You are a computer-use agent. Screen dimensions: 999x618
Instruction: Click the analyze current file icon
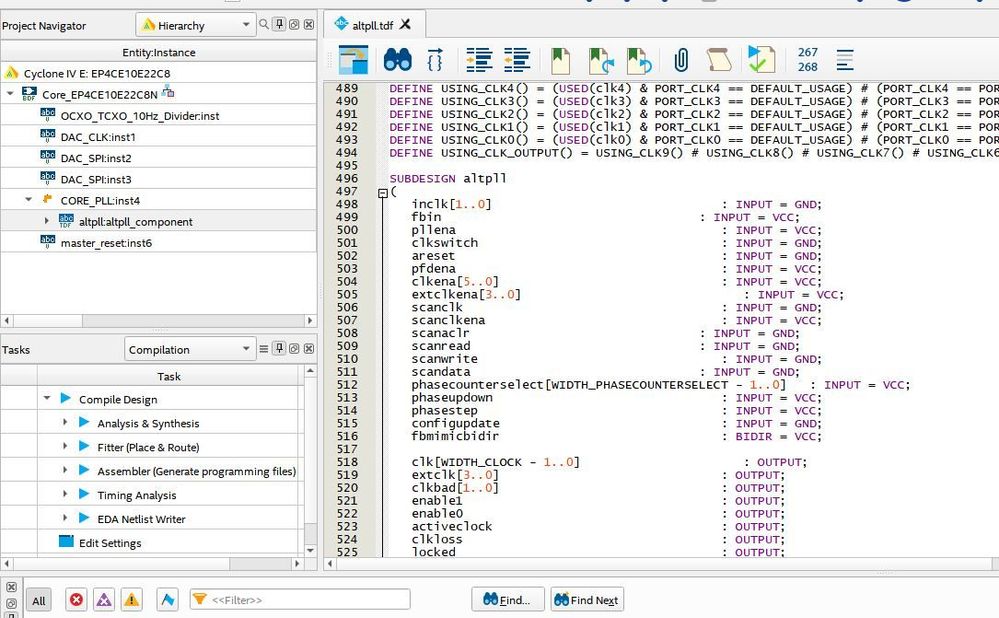(761, 60)
